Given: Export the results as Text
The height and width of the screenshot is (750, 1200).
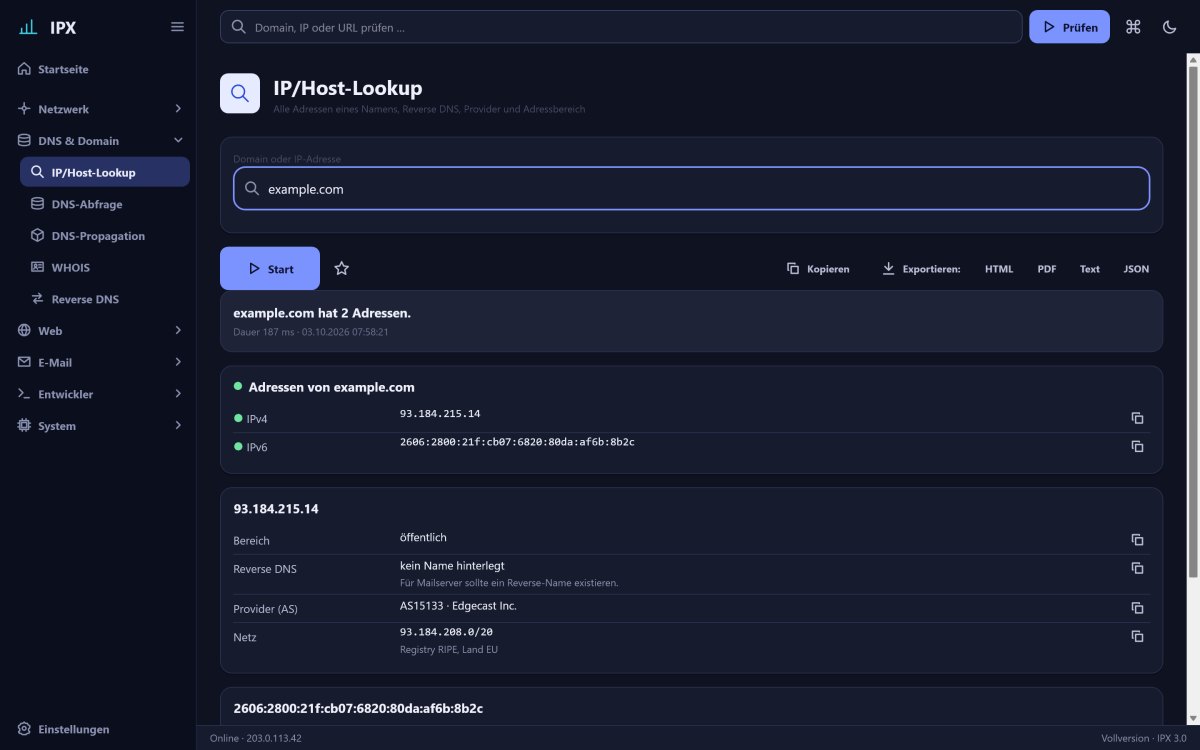Looking at the screenshot, I should tap(1090, 268).
